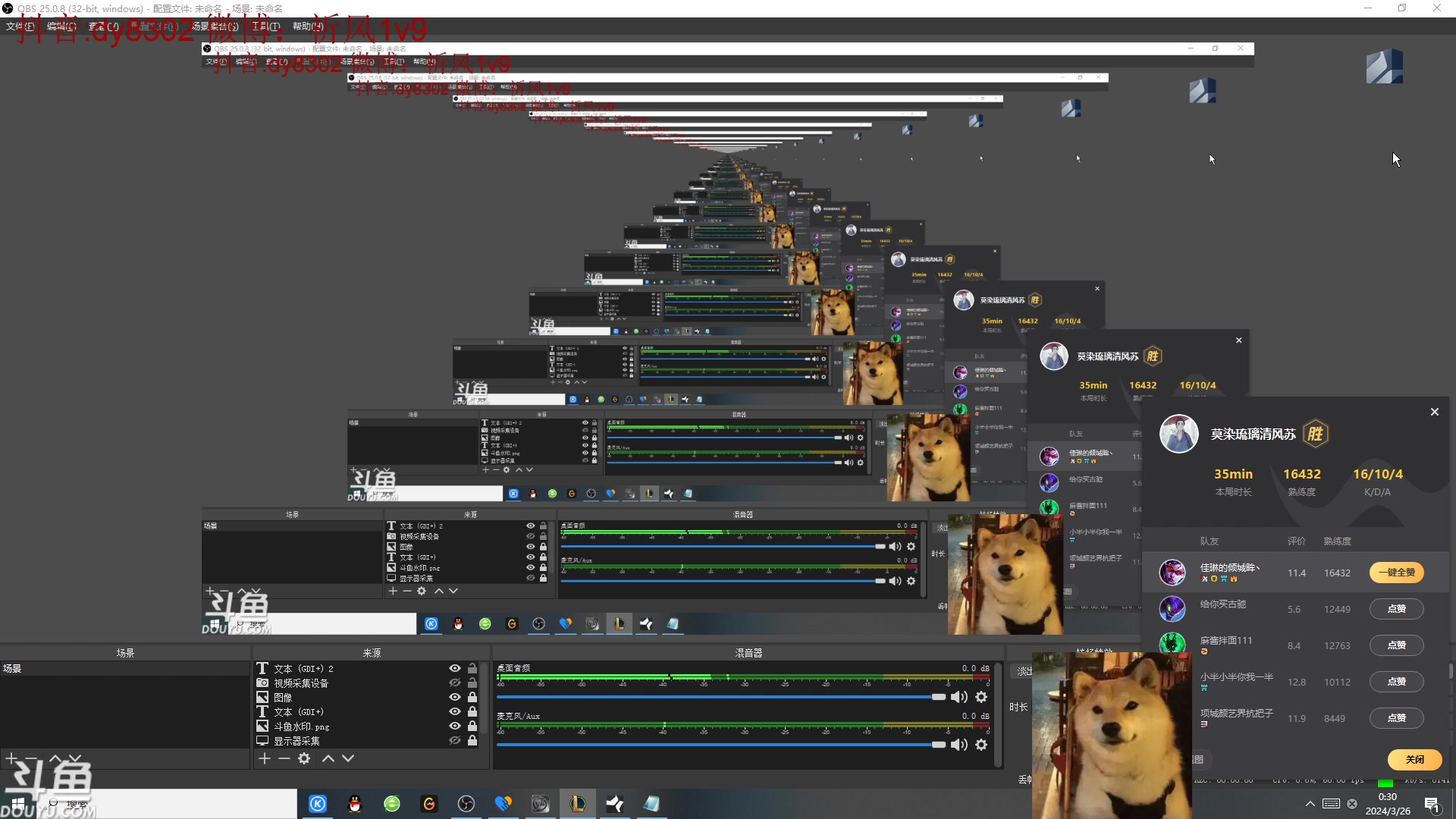Image resolution: width=1456 pixels, height=819 pixels.
Task: Adjust the 麦克风/Aux volume slider
Action: (x=721, y=745)
